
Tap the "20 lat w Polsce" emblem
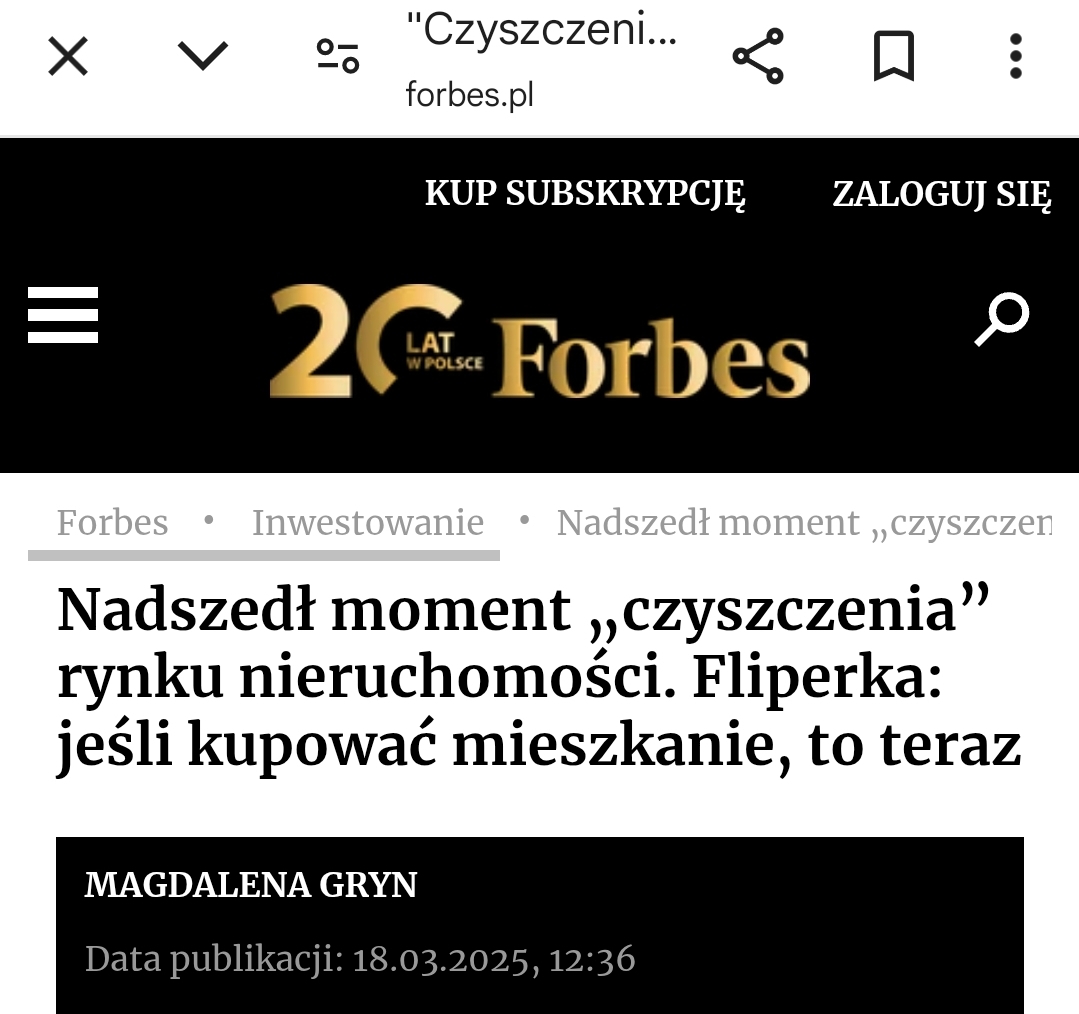(370, 340)
